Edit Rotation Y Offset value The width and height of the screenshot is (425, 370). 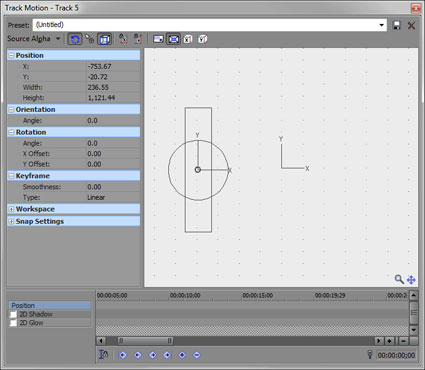[113, 164]
